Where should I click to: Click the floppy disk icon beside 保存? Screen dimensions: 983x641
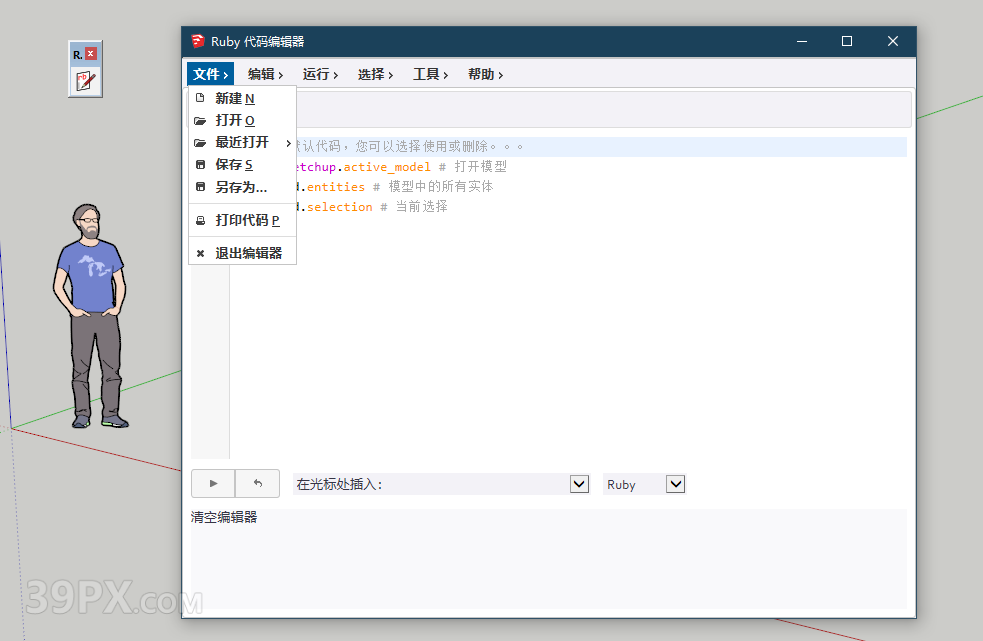tap(201, 165)
